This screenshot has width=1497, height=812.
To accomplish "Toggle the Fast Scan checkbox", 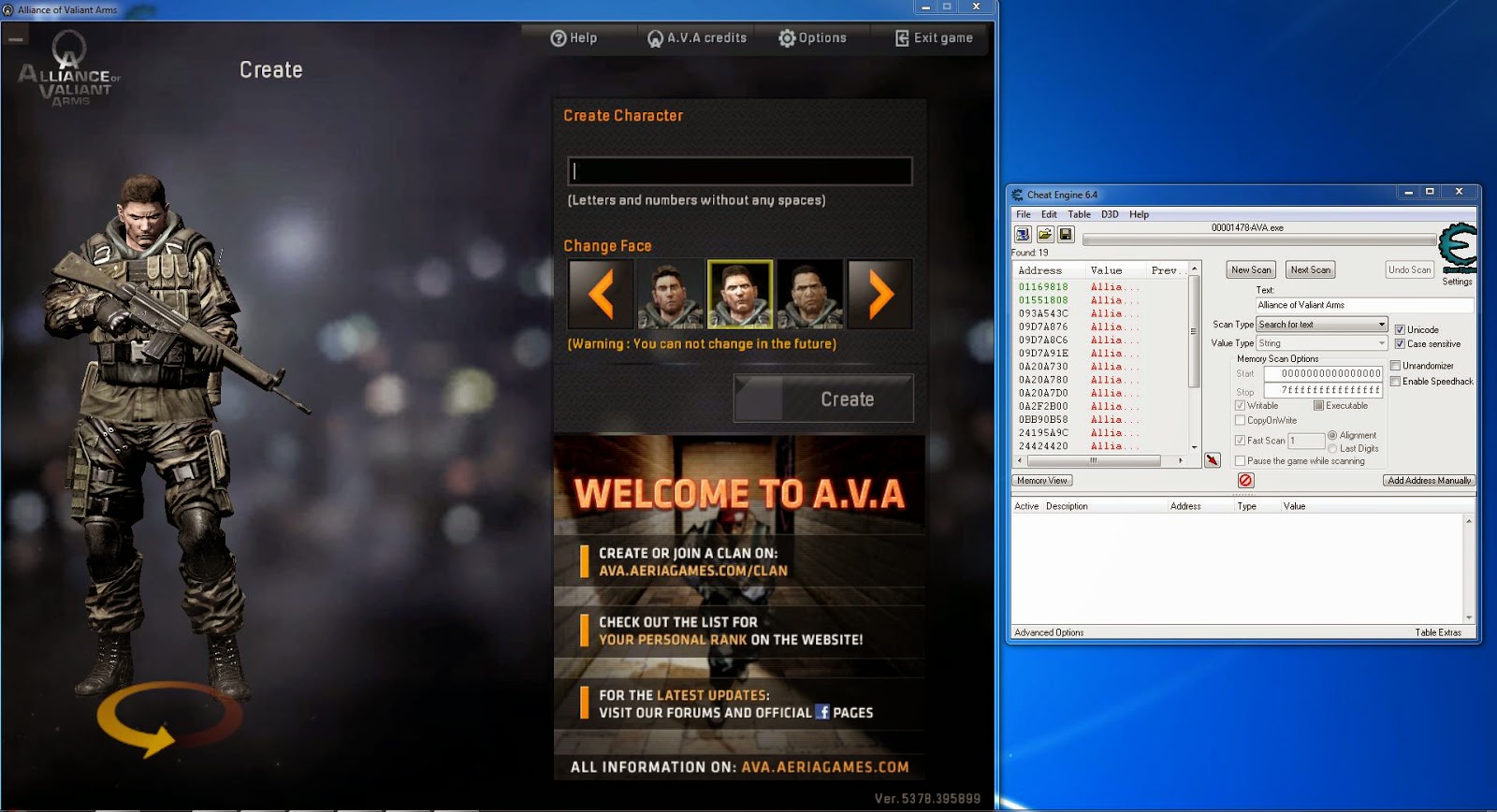I will click(x=1240, y=441).
